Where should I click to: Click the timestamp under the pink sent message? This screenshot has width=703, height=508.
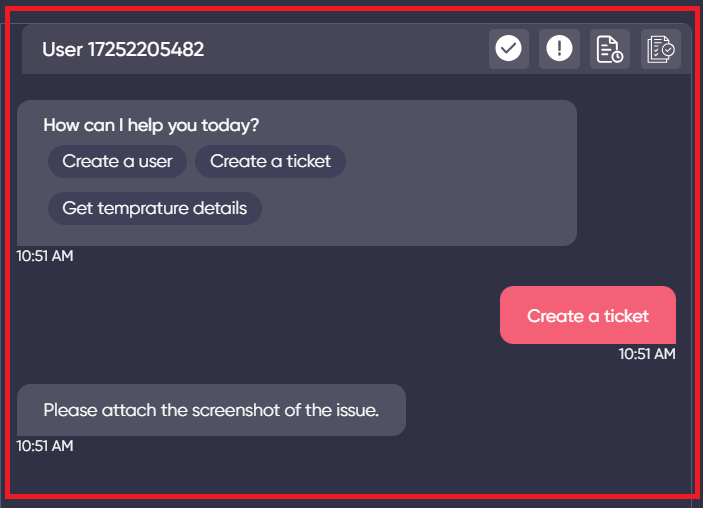(647, 353)
